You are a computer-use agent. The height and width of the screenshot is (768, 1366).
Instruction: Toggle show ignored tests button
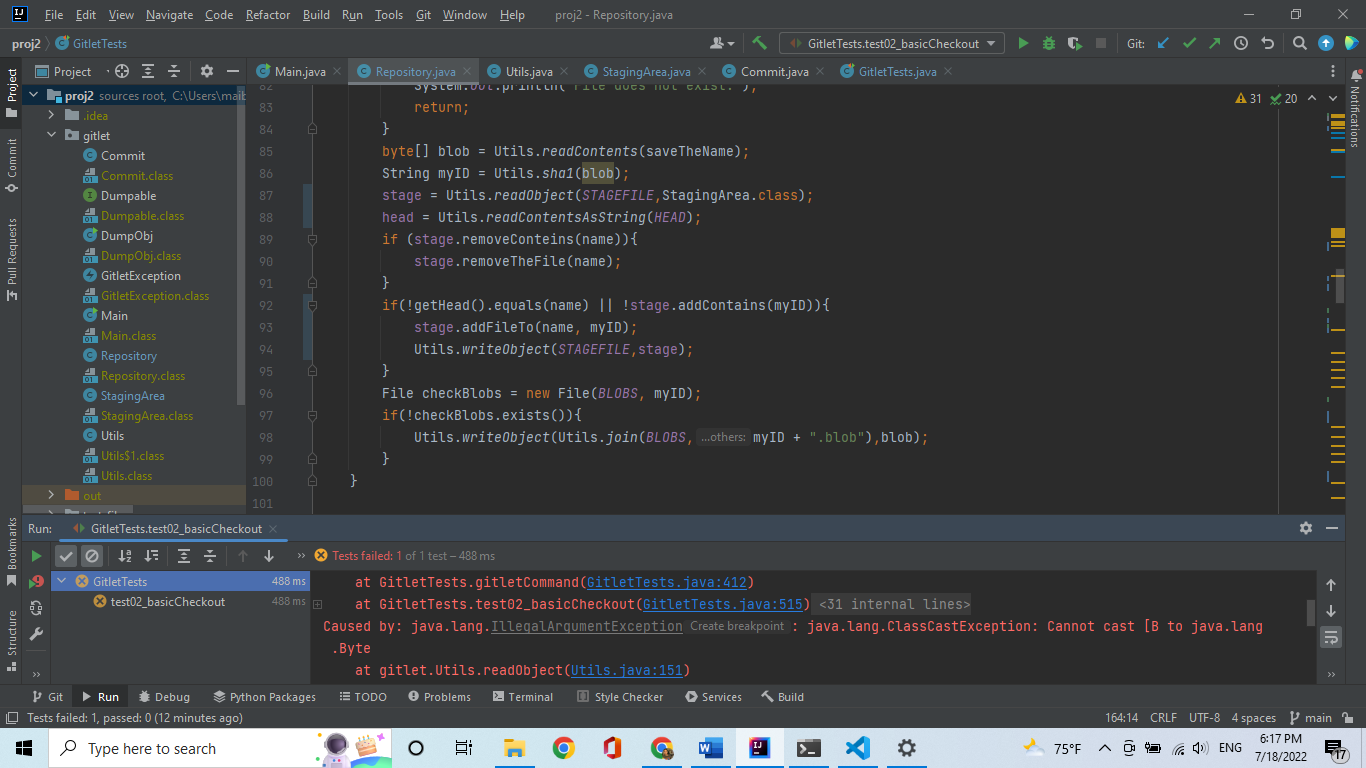coord(92,556)
